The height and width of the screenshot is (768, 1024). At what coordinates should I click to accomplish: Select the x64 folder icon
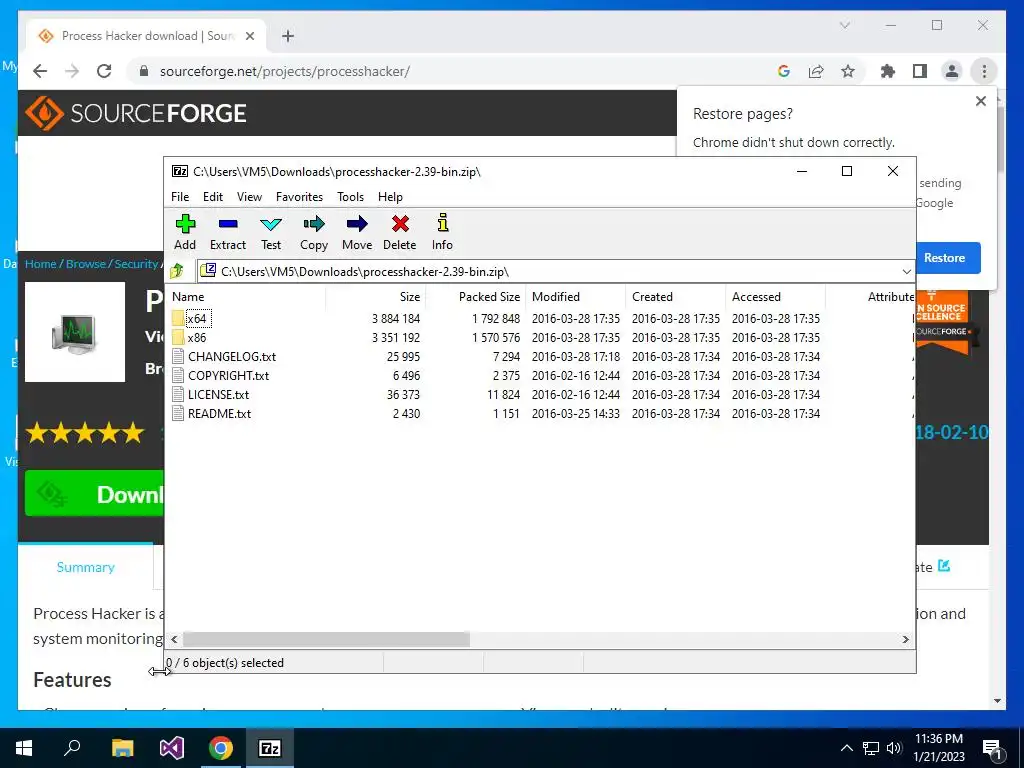coord(178,319)
